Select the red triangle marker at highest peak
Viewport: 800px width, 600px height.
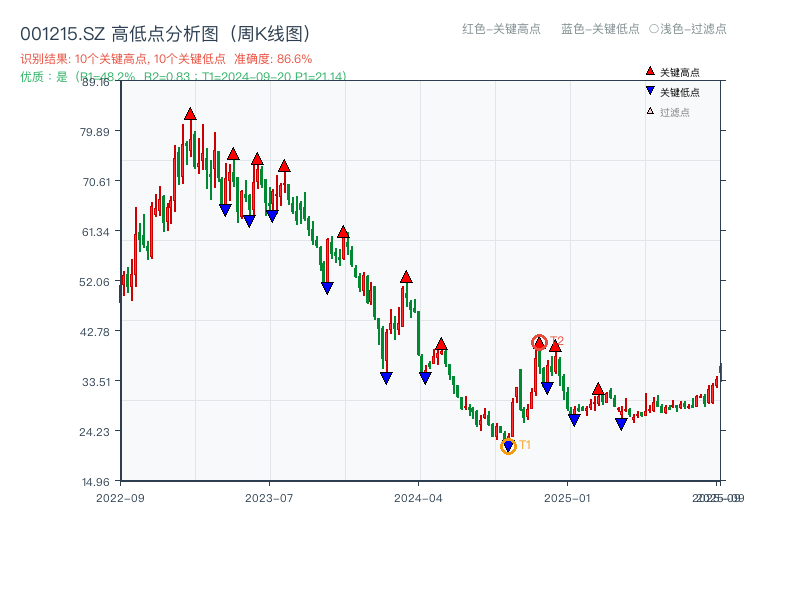[x=190, y=114]
